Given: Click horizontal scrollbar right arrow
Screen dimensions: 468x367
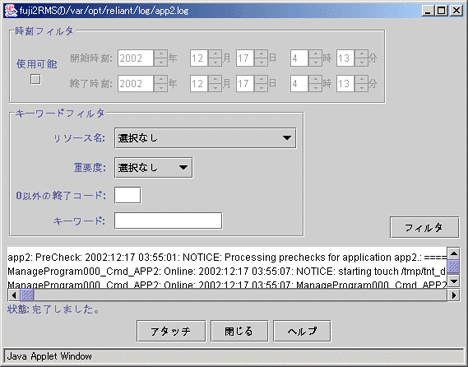Looking at the screenshot, I should click(x=454, y=295).
